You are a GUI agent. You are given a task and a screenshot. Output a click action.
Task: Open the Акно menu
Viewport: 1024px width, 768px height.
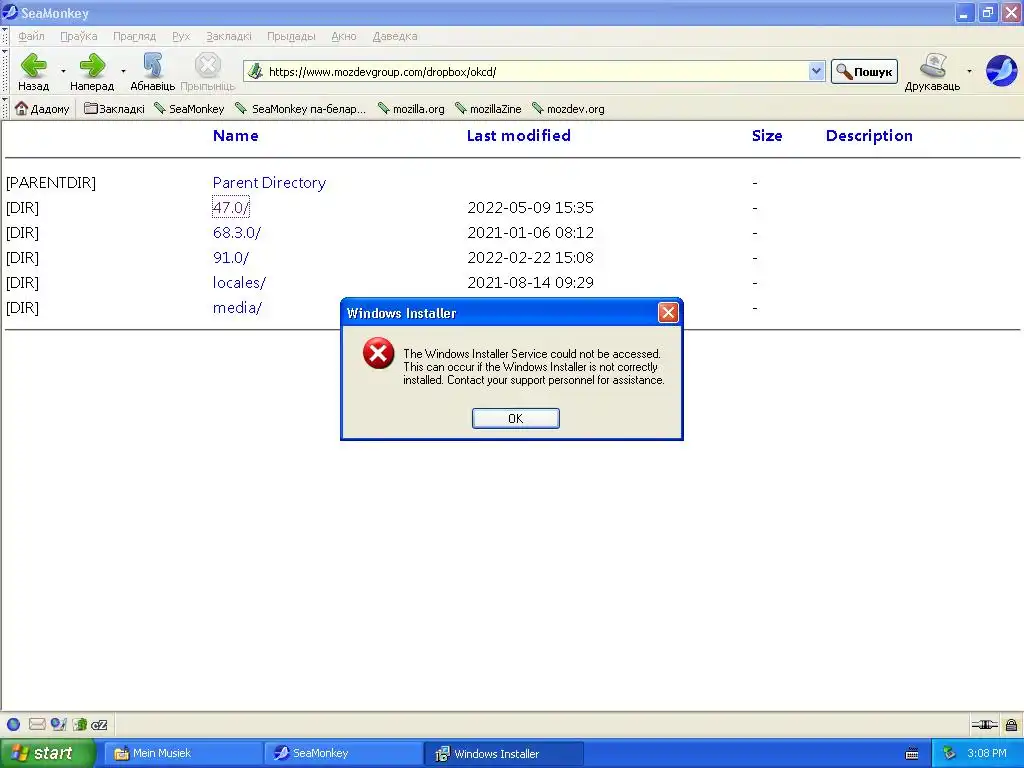344,37
